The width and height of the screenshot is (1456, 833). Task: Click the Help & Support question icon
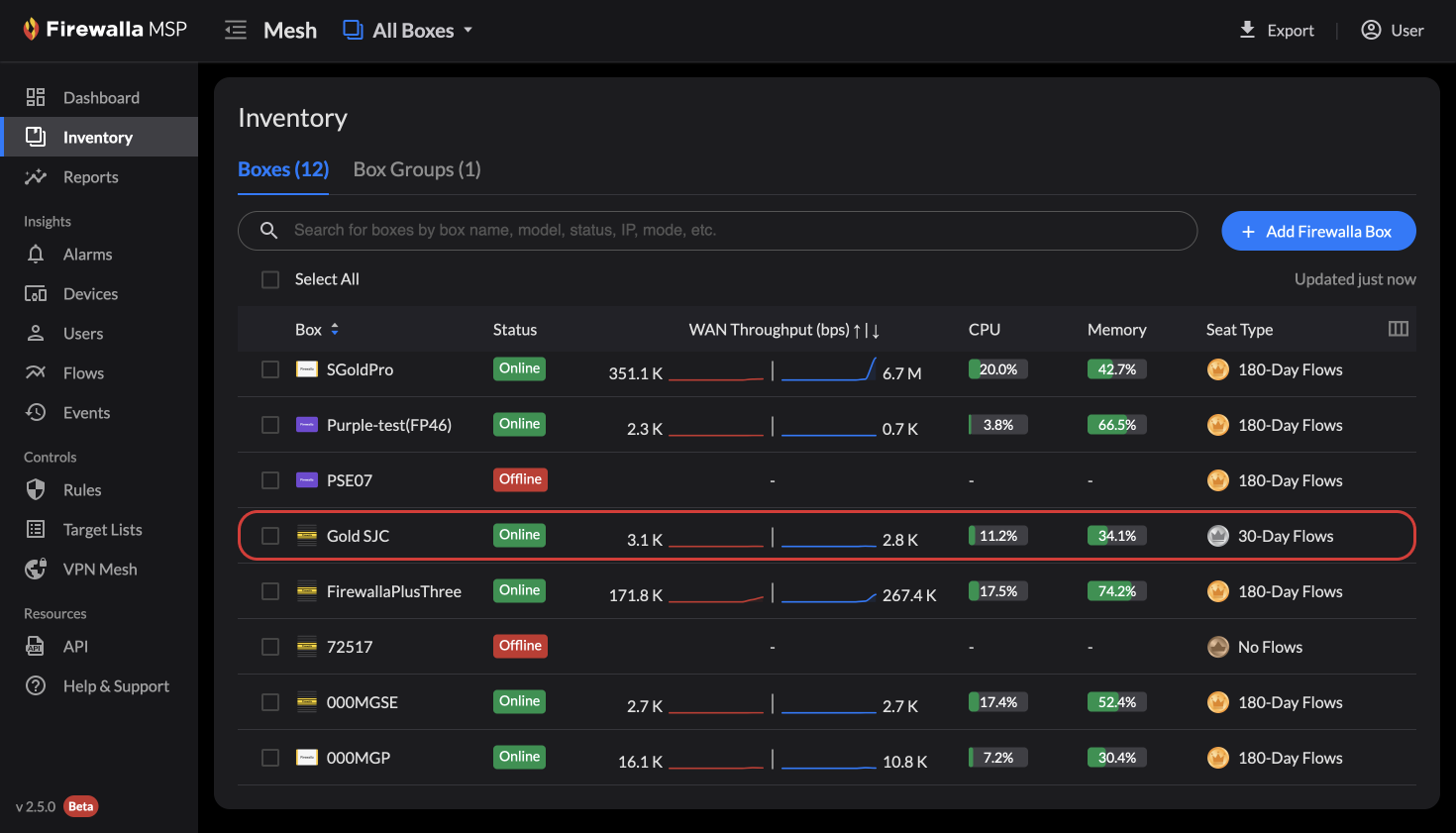click(x=36, y=685)
